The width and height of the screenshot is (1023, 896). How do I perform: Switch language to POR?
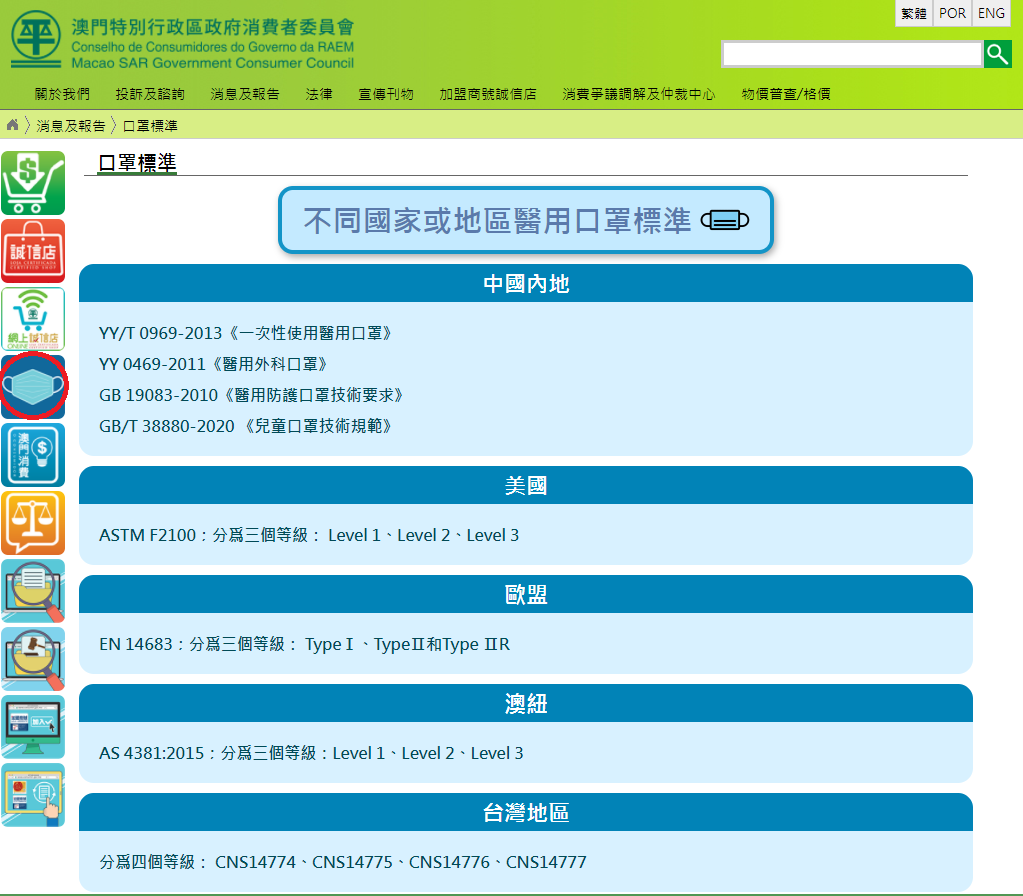[952, 13]
